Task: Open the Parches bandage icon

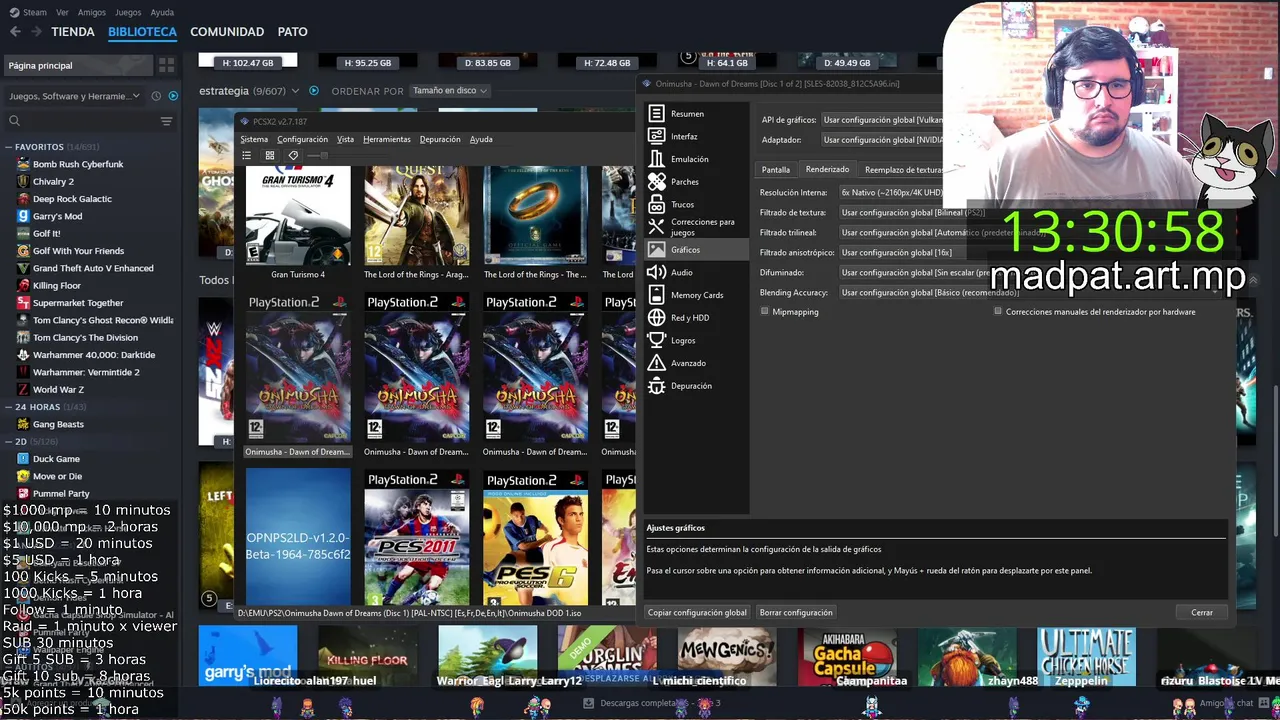Action: [x=656, y=182]
